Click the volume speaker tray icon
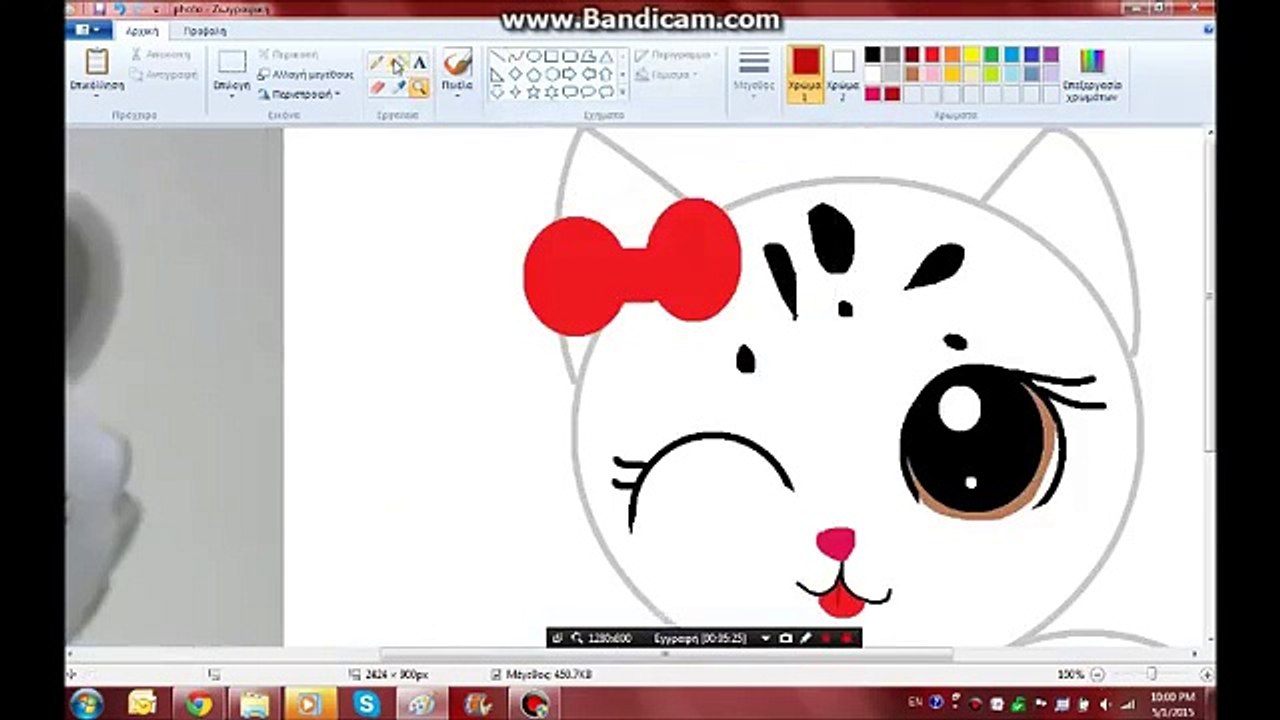Viewport: 1280px width, 720px height. (x=1106, y=703)
